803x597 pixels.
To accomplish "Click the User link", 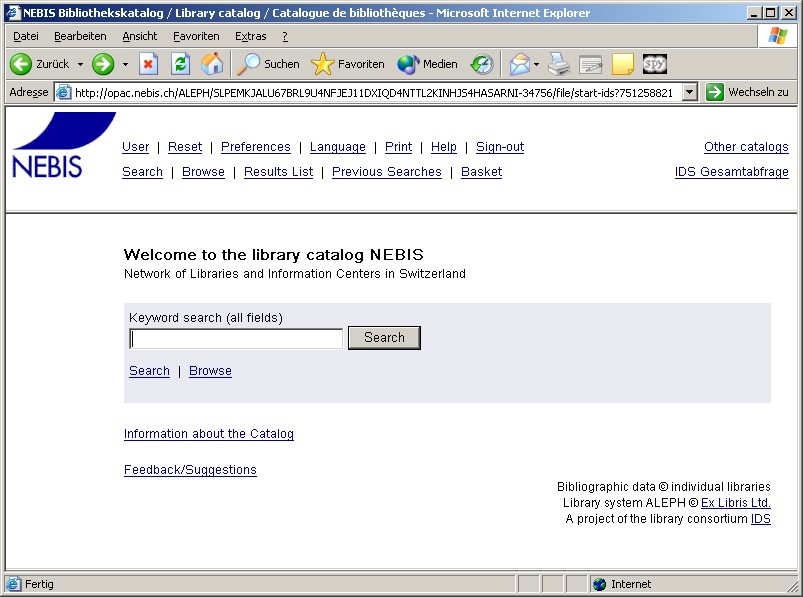I will click(x=135, y=147).
